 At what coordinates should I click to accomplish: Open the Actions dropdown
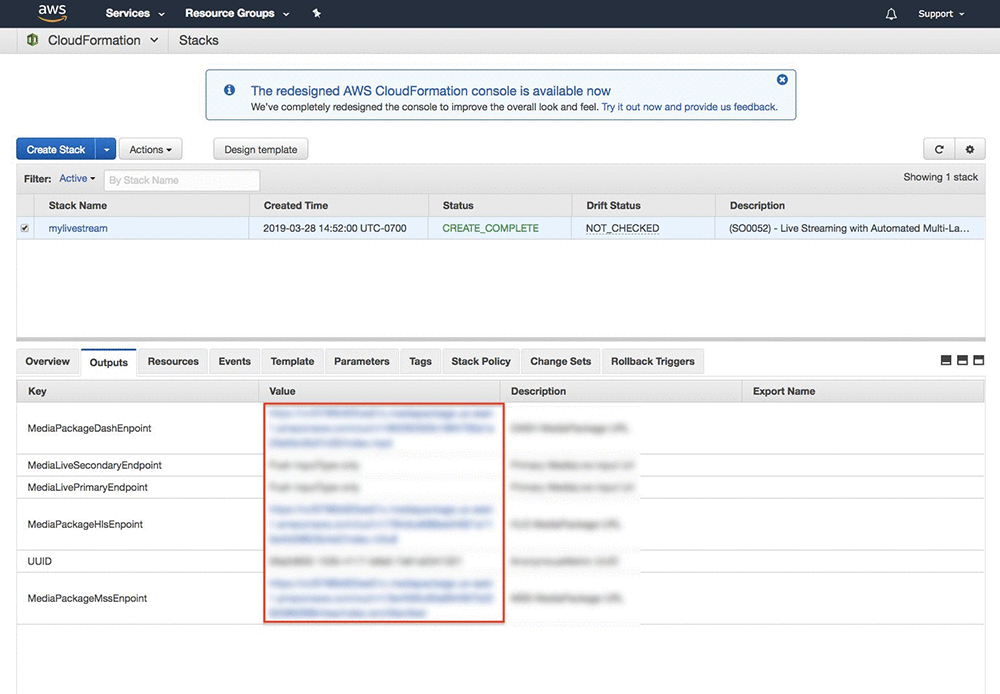coord(151,149)
